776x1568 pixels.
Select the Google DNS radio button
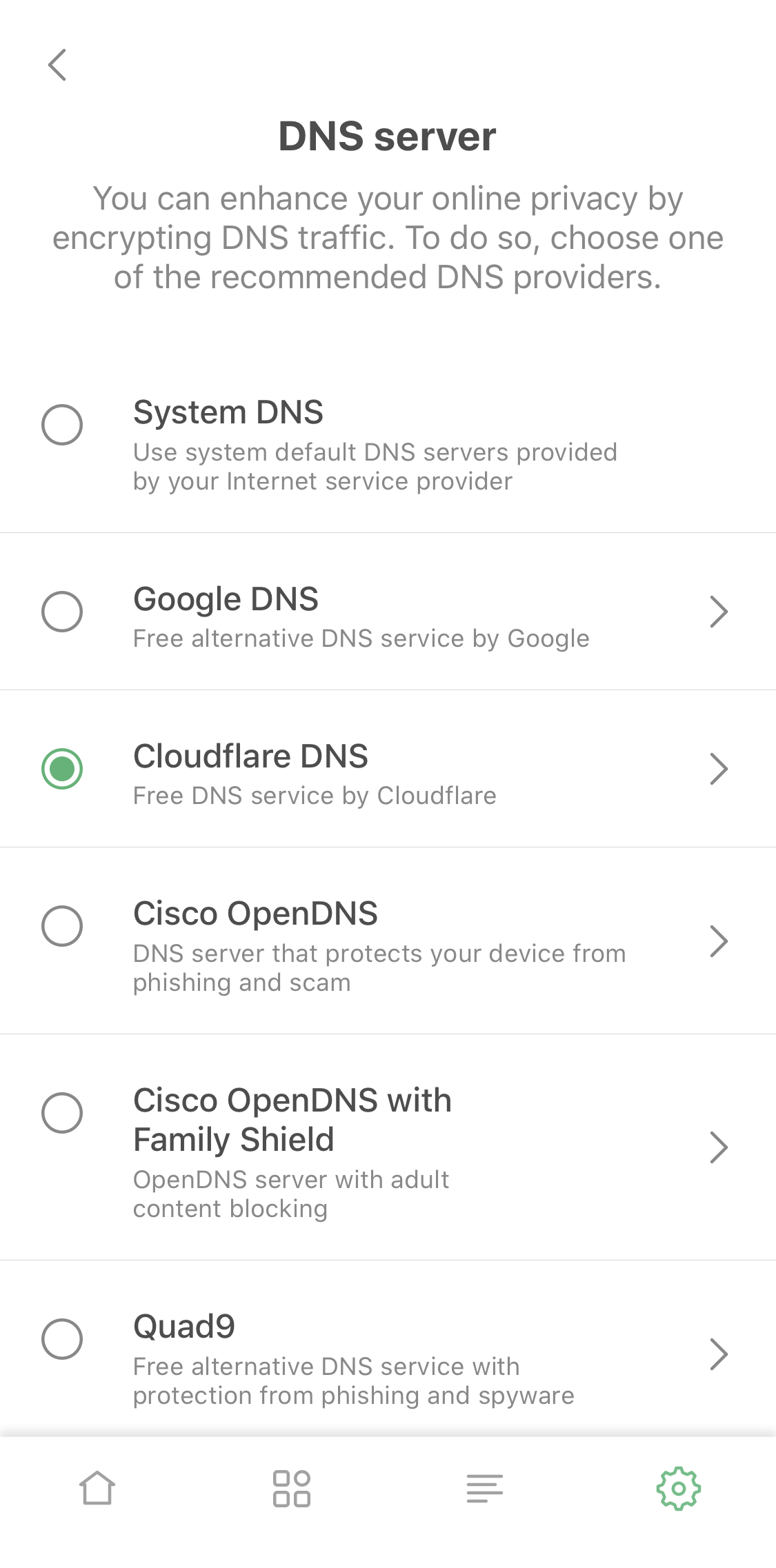pos(62,612)
